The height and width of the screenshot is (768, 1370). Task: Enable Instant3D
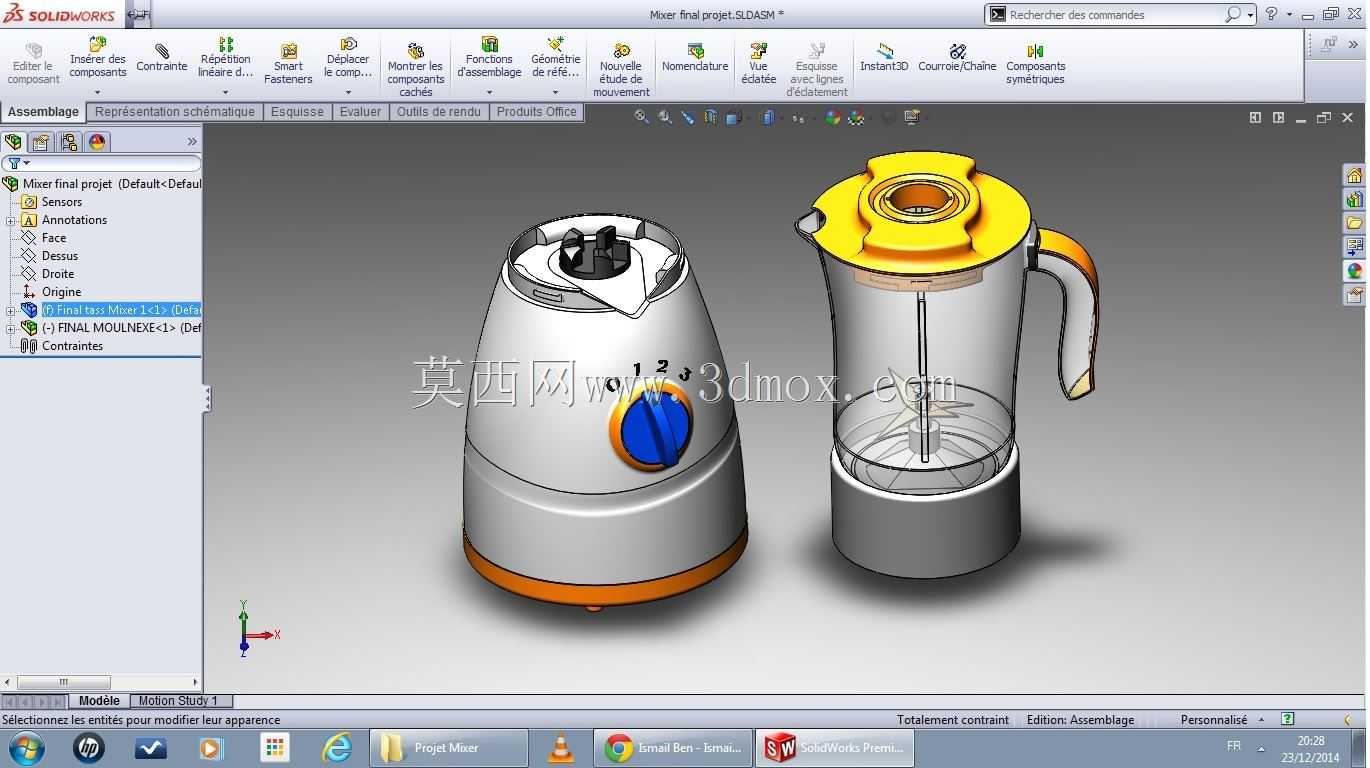point(884,58)
